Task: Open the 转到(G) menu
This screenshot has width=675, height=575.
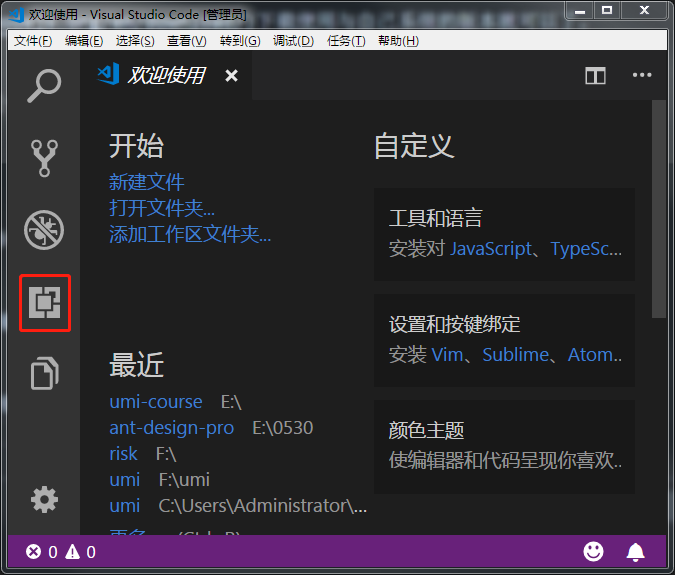Action: pos(240,41)
